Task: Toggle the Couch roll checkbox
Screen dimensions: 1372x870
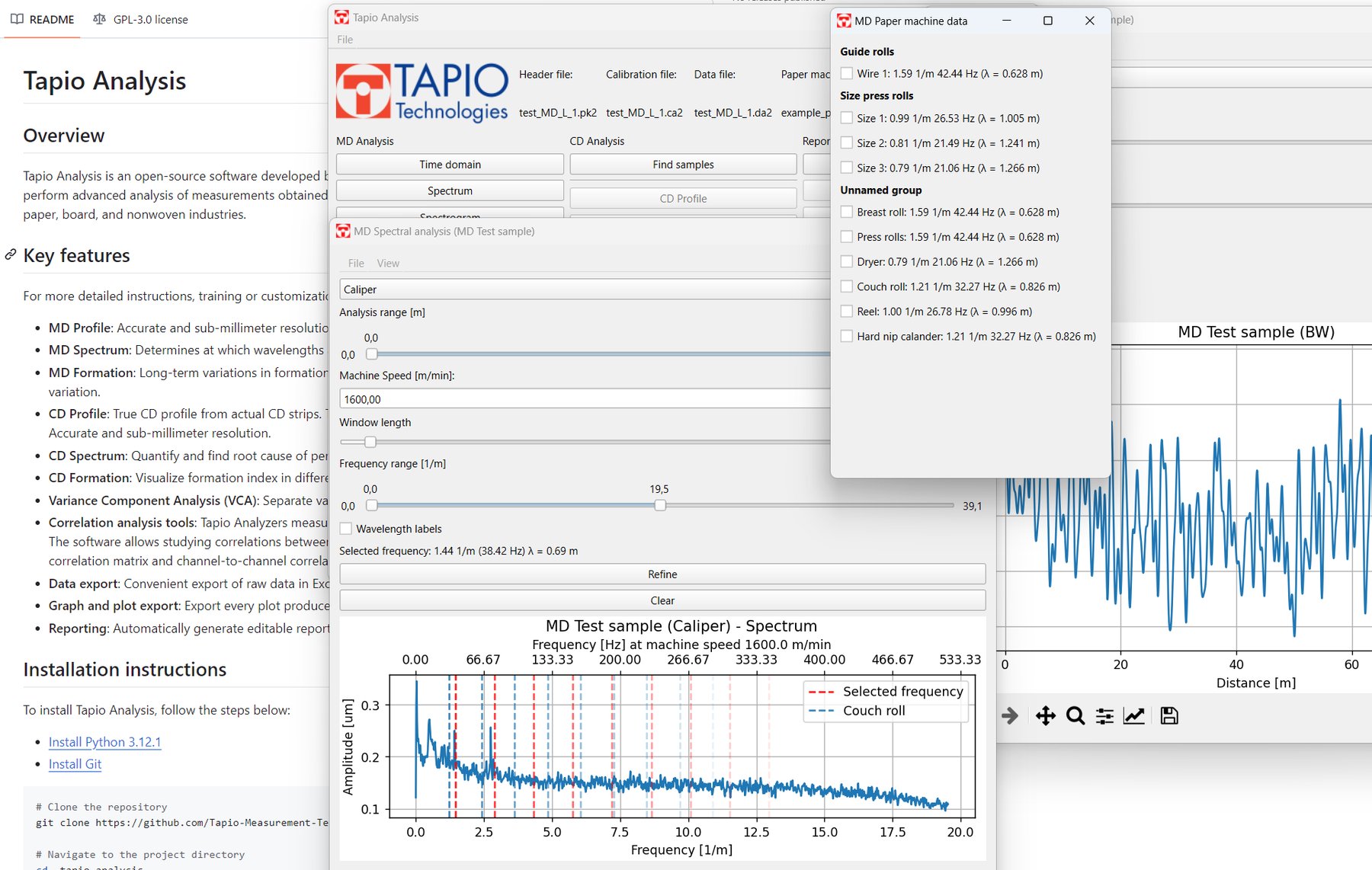Action: pyautogui.click(x=847, y=286)
